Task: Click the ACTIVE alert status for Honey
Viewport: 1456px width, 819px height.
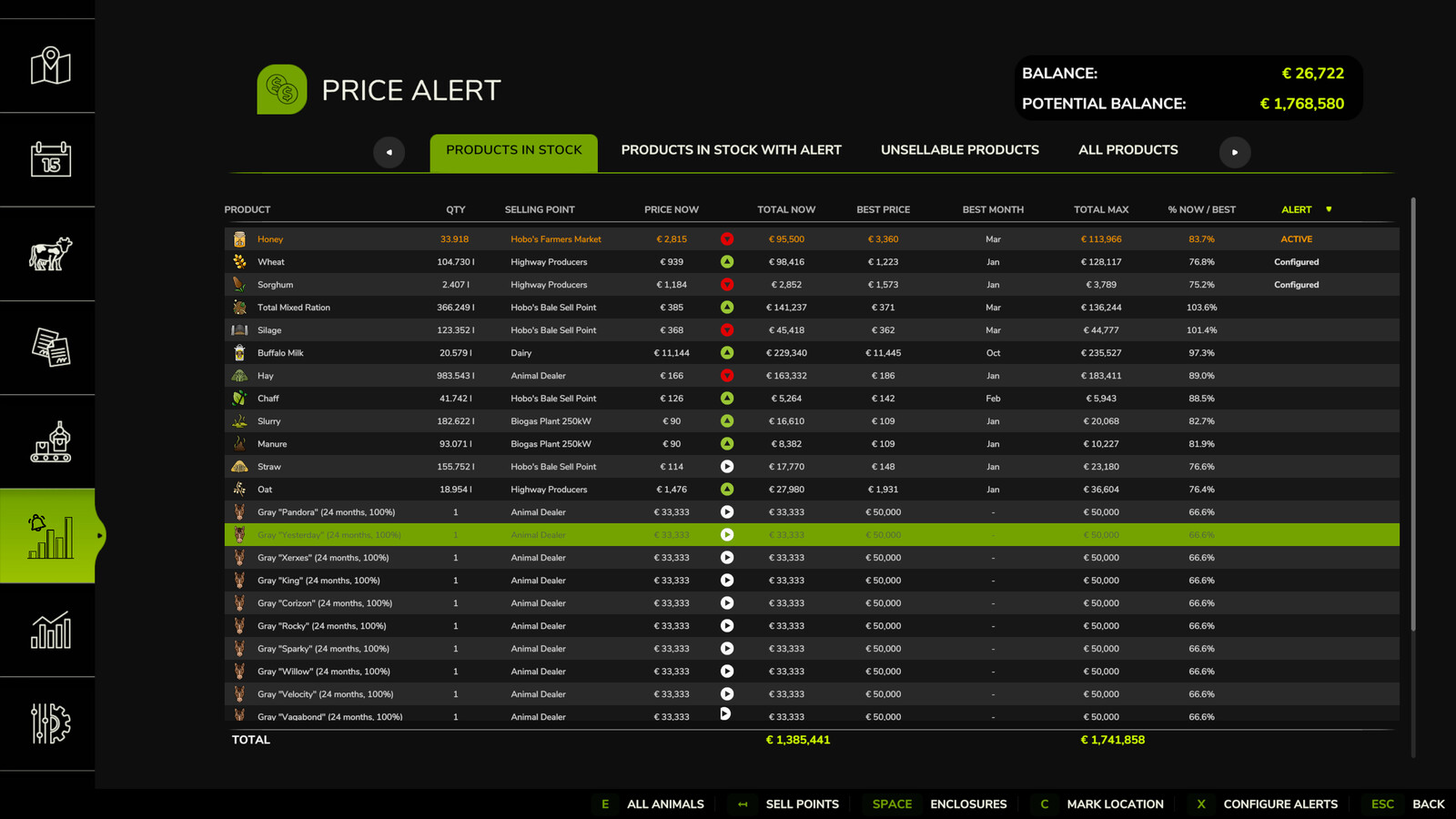Action: coord(1297,239)
